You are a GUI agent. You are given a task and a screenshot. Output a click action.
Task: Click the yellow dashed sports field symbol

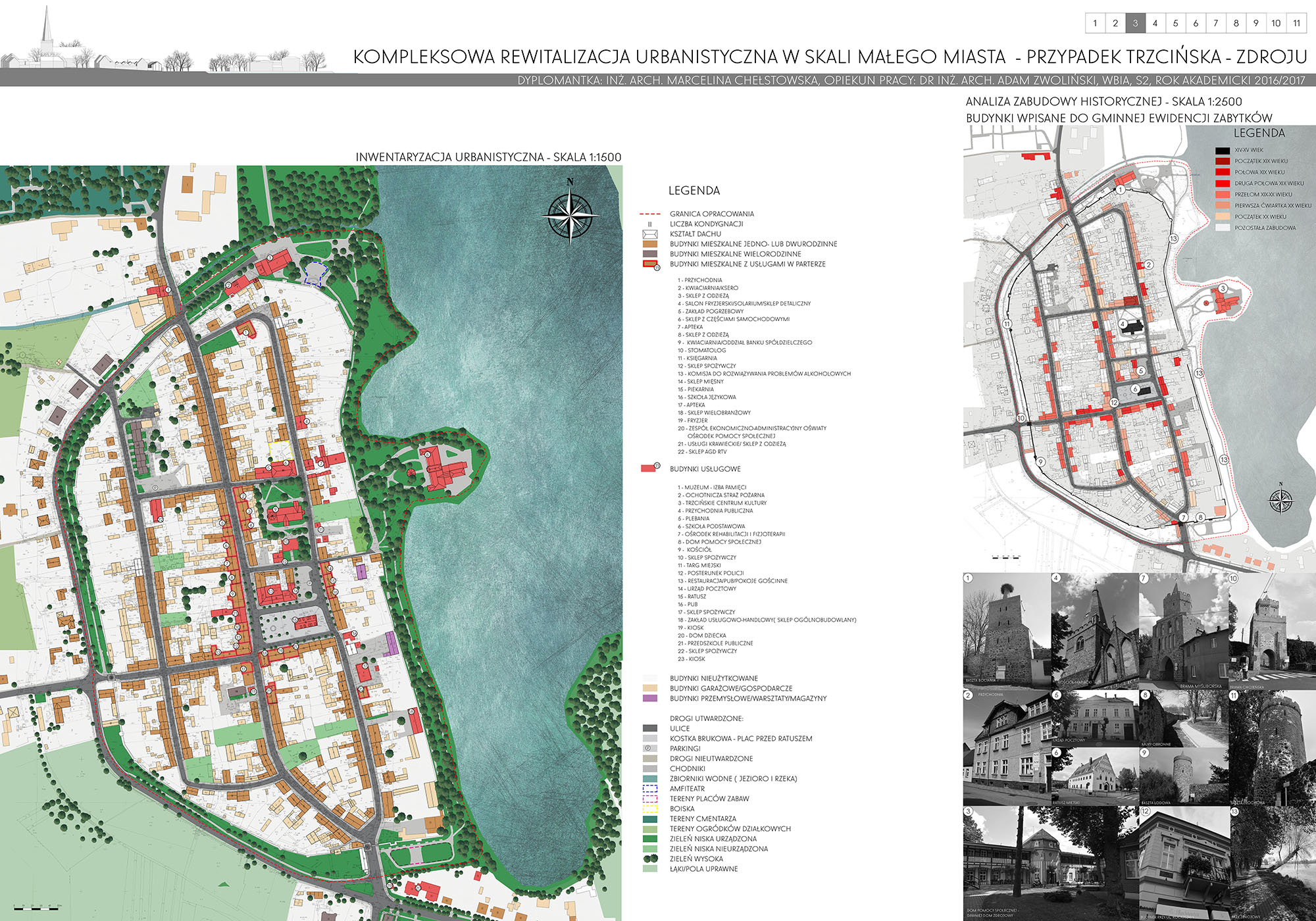(650, 809)
